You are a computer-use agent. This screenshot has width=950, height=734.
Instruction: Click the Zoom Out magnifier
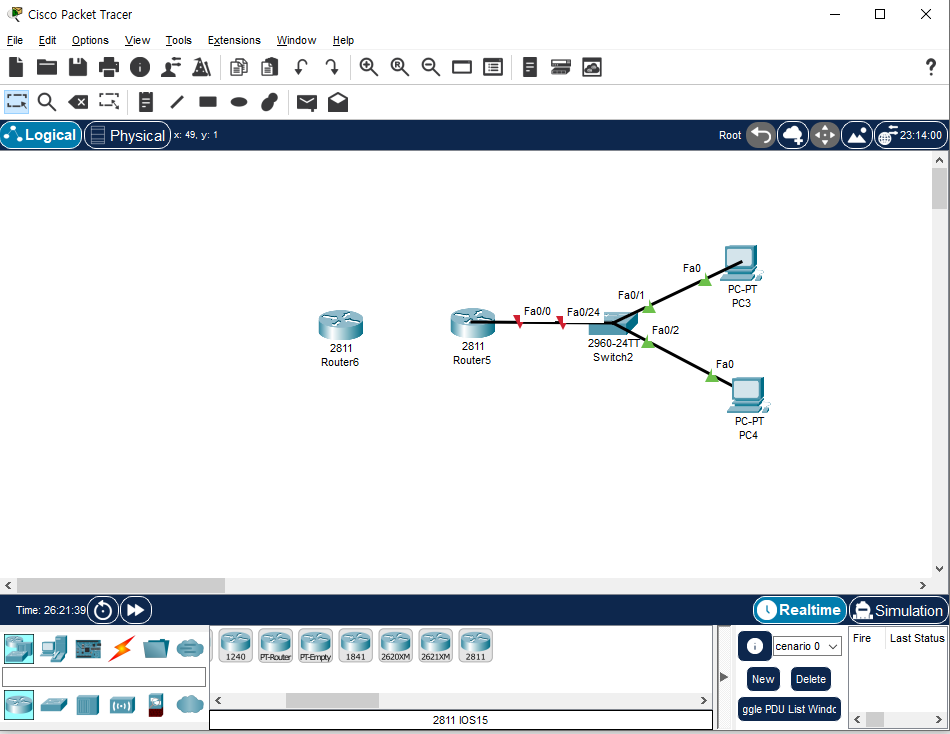tap(431, 67)
